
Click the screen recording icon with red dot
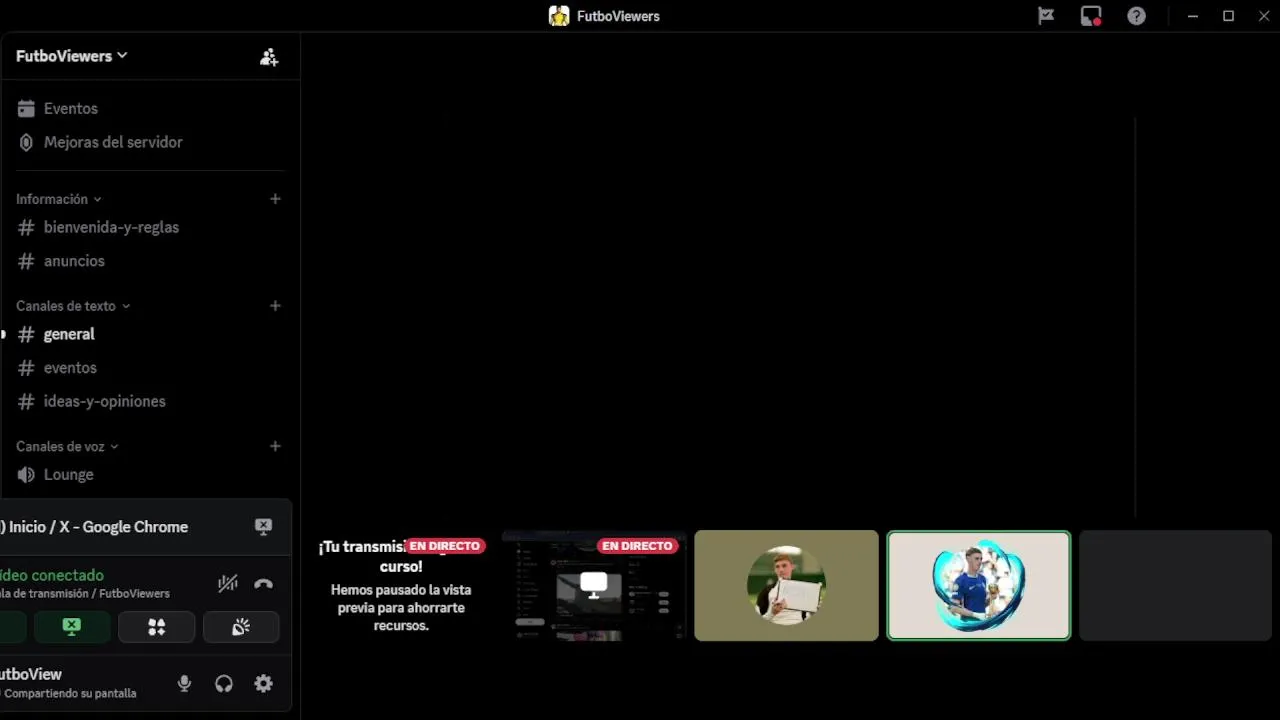click(x=1091, y=16)
